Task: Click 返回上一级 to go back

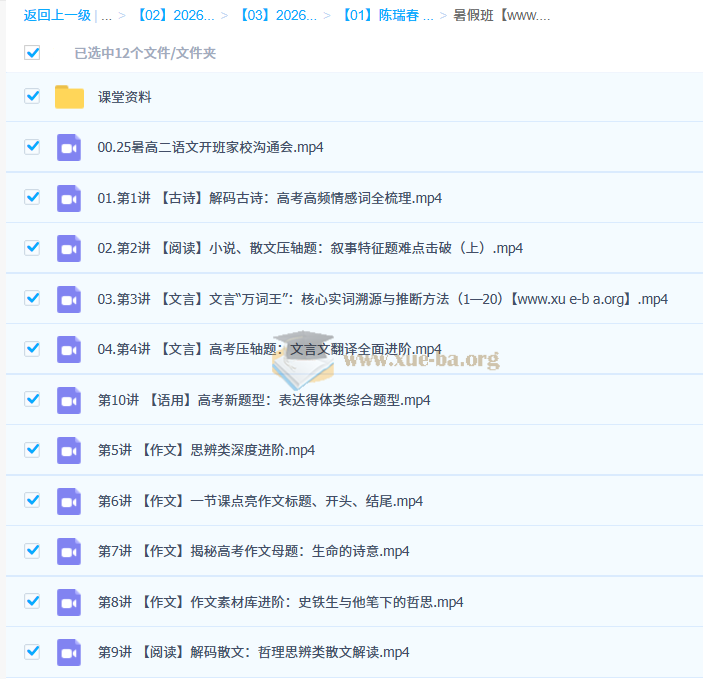Action: (x=57, y=16)
